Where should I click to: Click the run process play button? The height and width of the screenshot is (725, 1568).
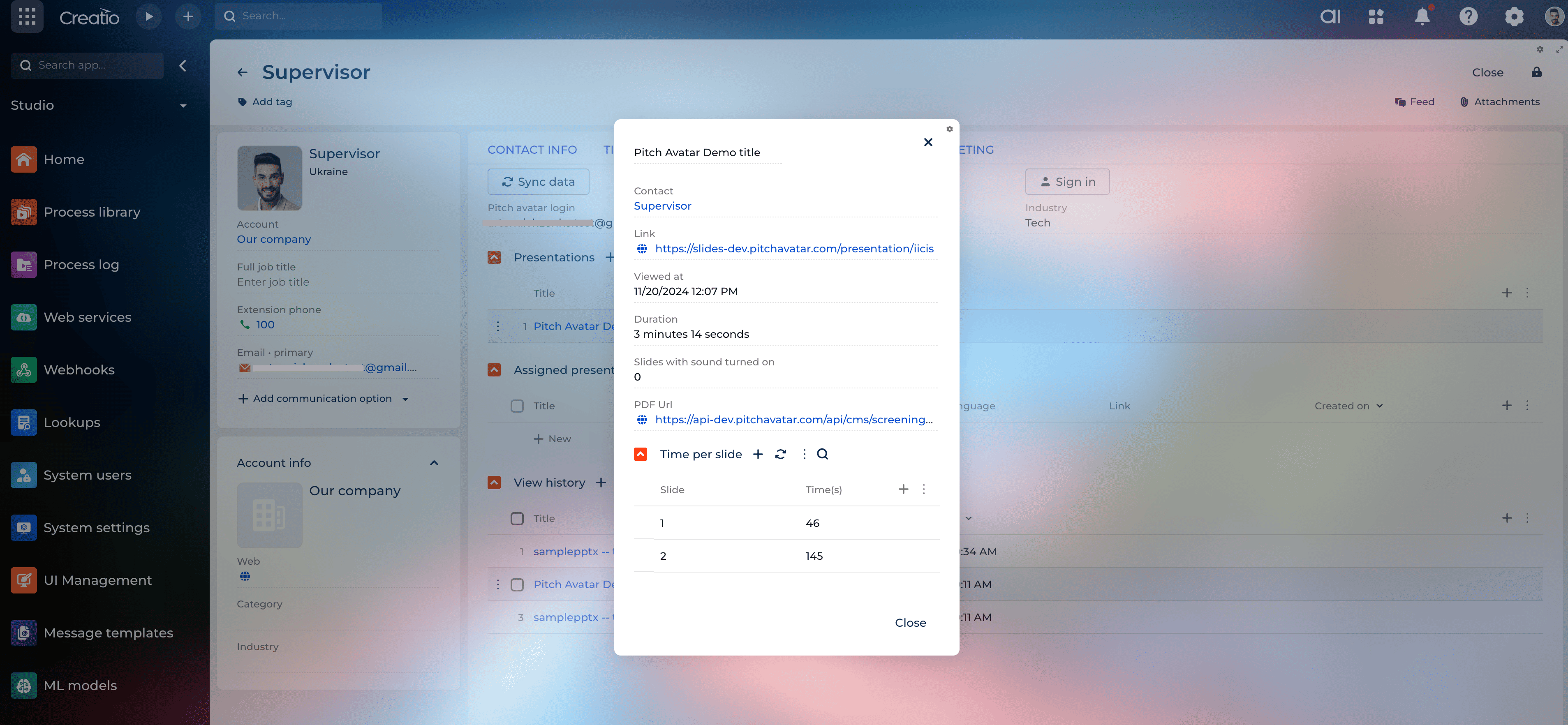click(x=148, y=16)
